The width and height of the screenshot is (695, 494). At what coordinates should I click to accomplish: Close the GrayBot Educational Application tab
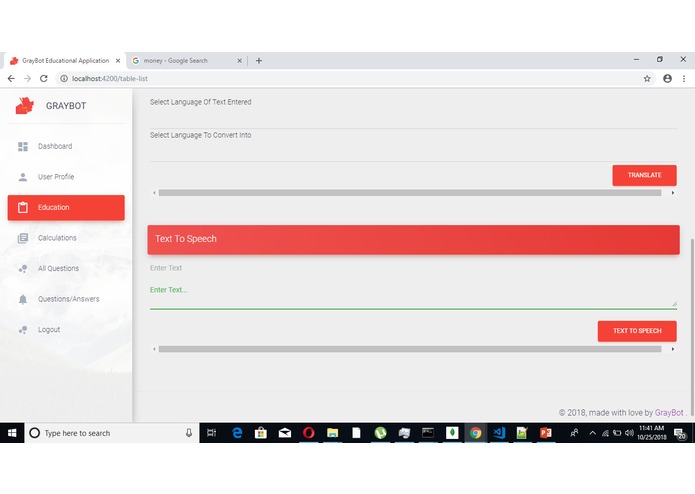[118, 61]
